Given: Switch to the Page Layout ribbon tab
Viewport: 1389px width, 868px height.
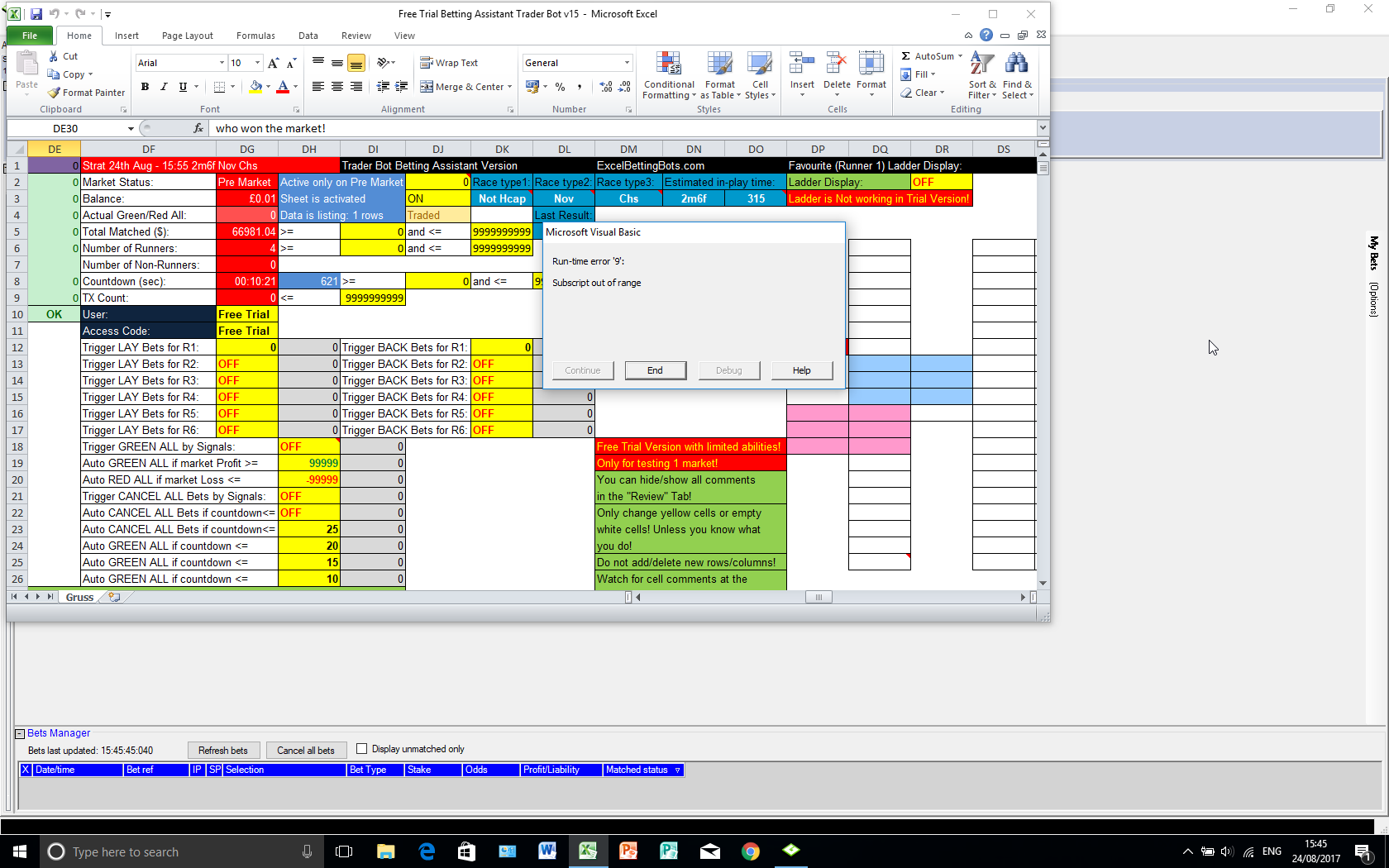Looking at the screenshot, I should 188,36.
